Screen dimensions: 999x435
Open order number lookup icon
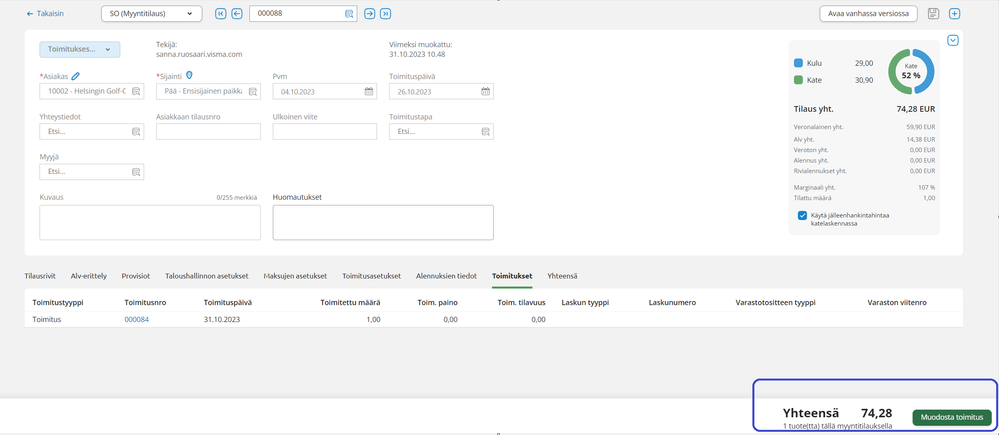pos(349,14)
